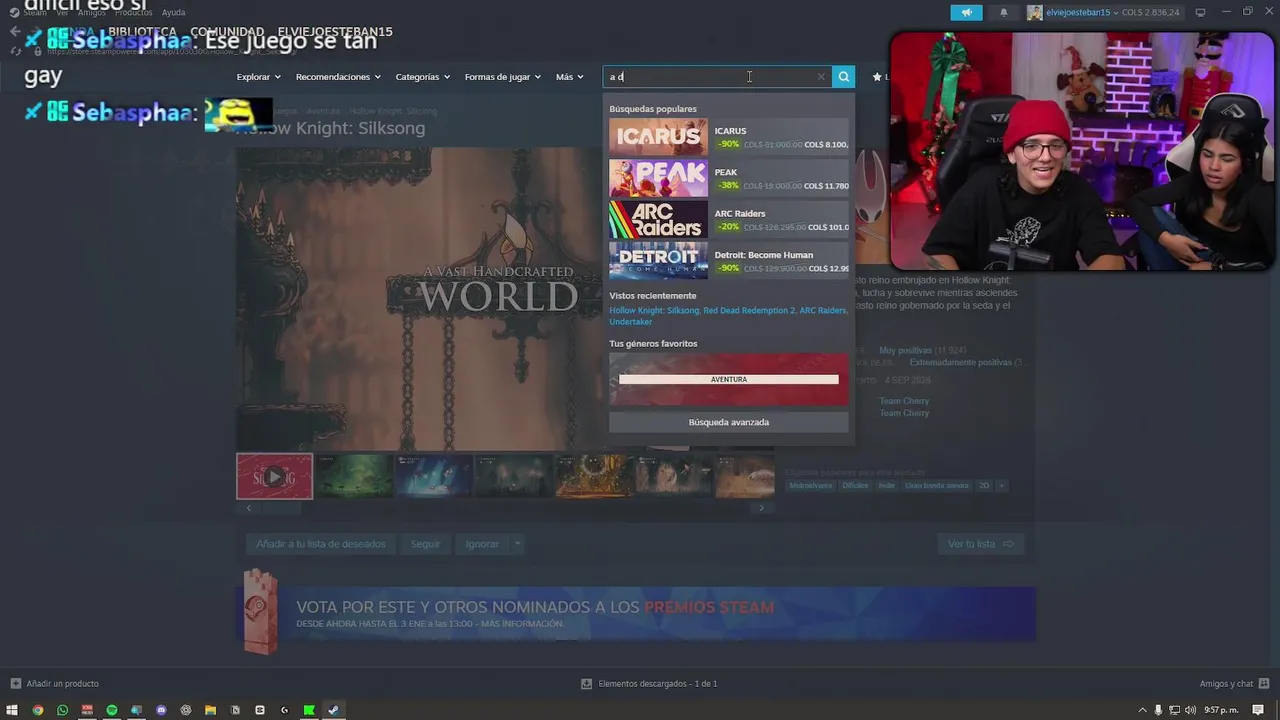The image size is (1280, 720).
Task: Open the ELVIEJOESTEBAN15 profile tab
Action: coord(335,32)
